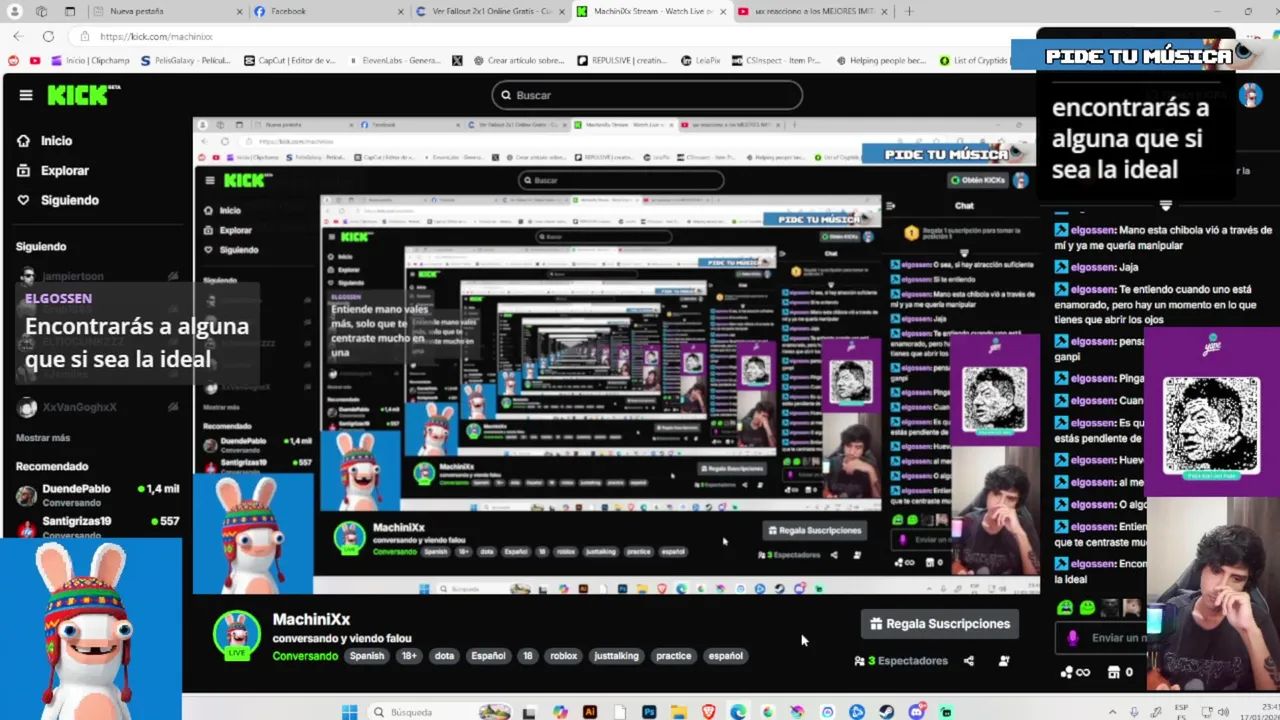Click the Buscar search field
The height and width of the screenshot is (720, 1280).
click(647, 95)
